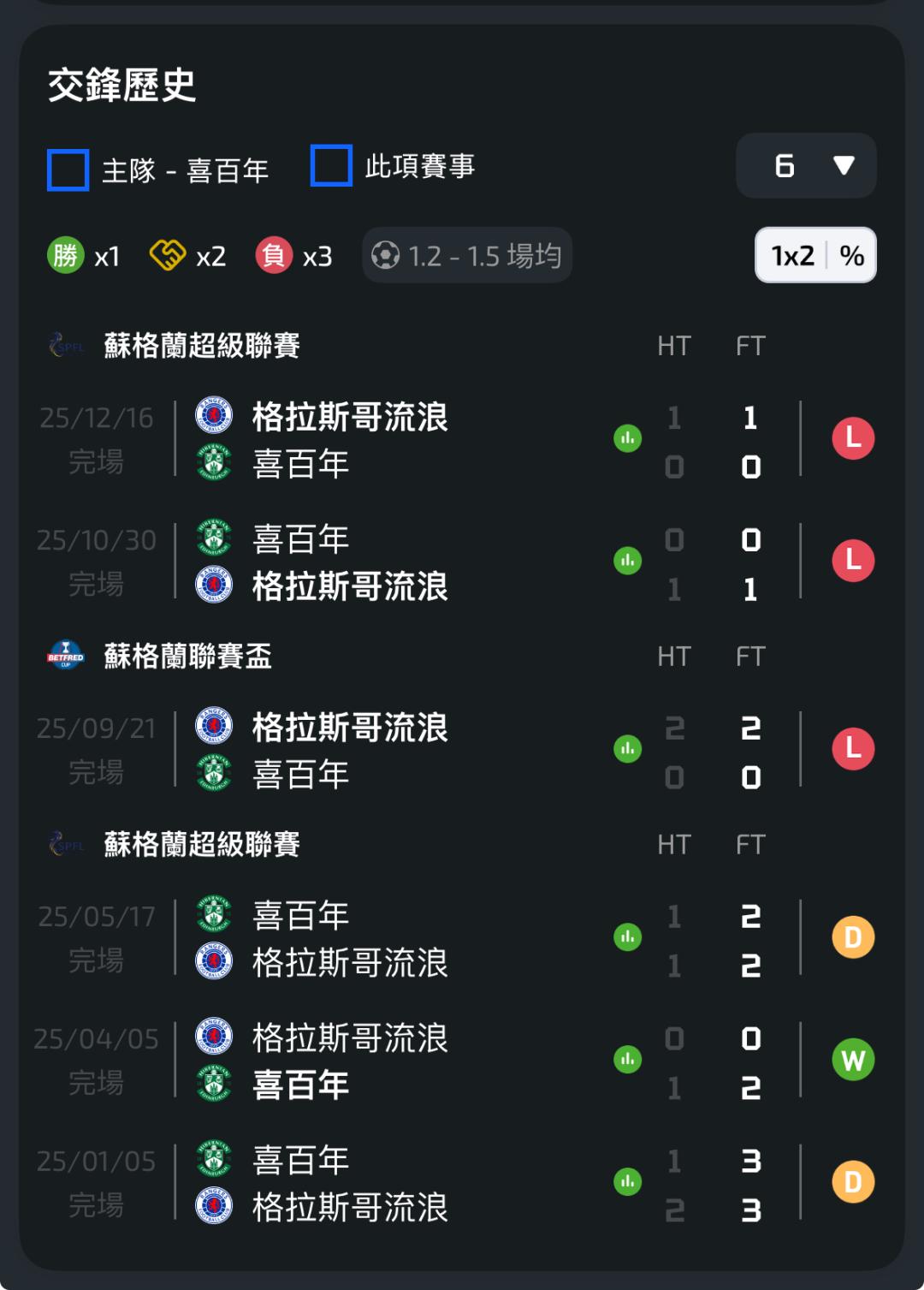Viewport: 924px width, 1290px height.
Task: Click Rangers crest in 25/12/16 match
Action: point(214,415)
